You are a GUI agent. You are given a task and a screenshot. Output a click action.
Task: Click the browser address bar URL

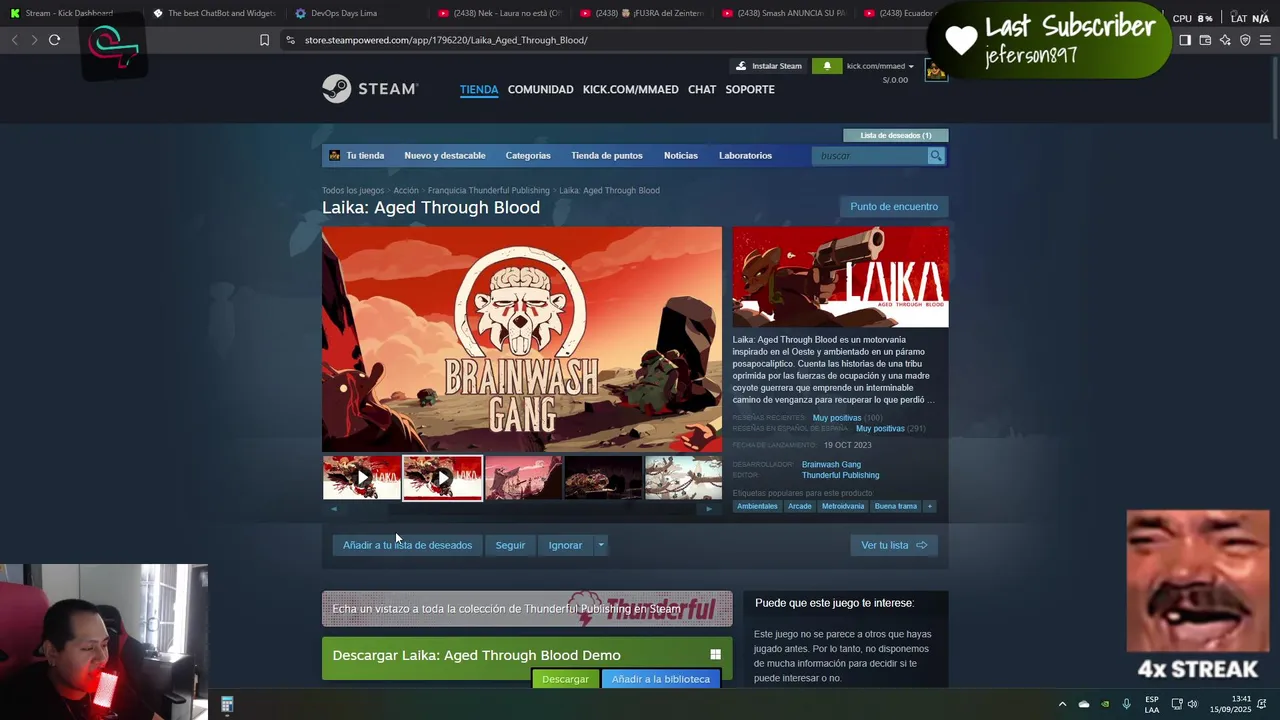coord(446,40)
